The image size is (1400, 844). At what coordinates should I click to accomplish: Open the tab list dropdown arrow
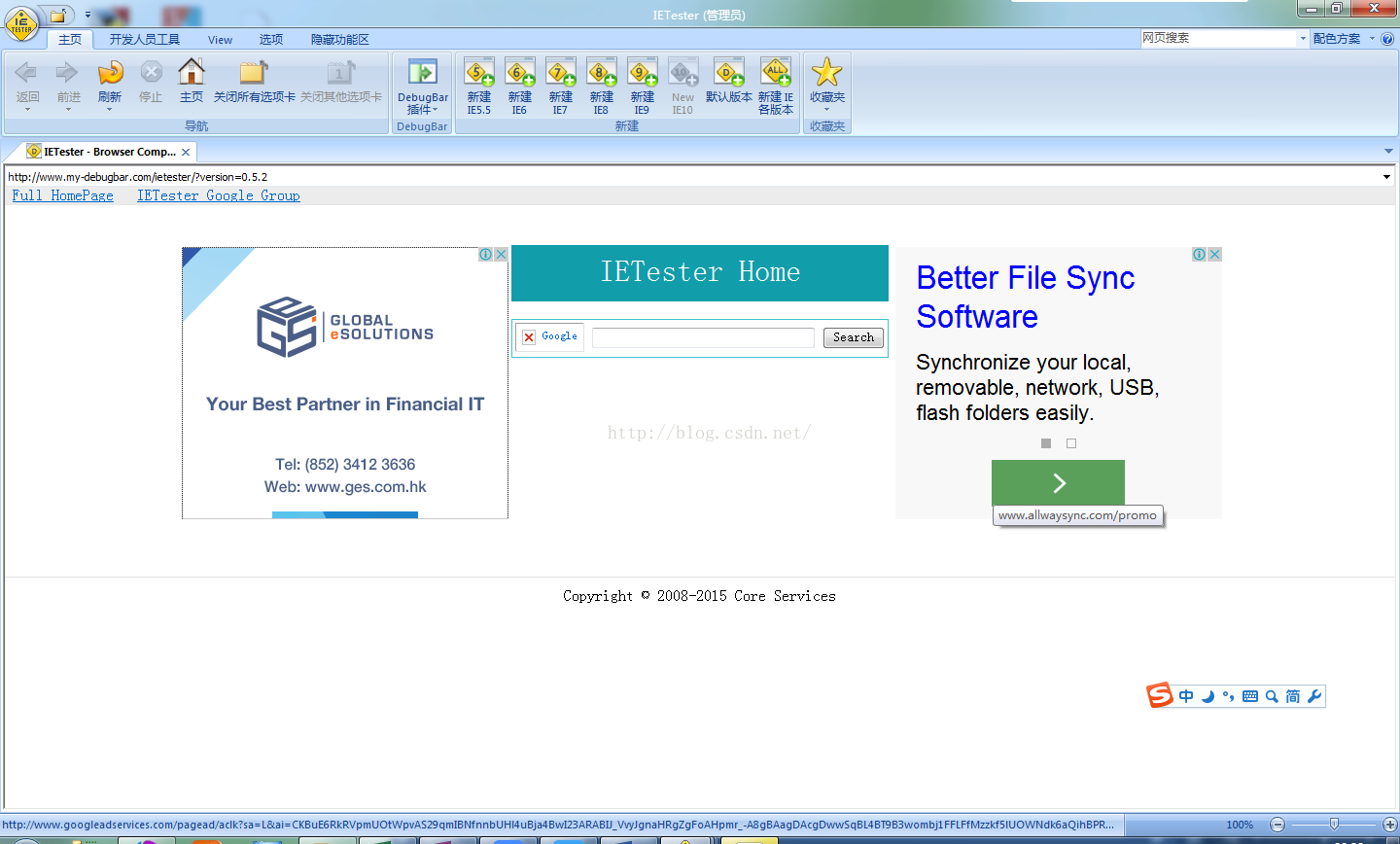(x=1388, y=152)
